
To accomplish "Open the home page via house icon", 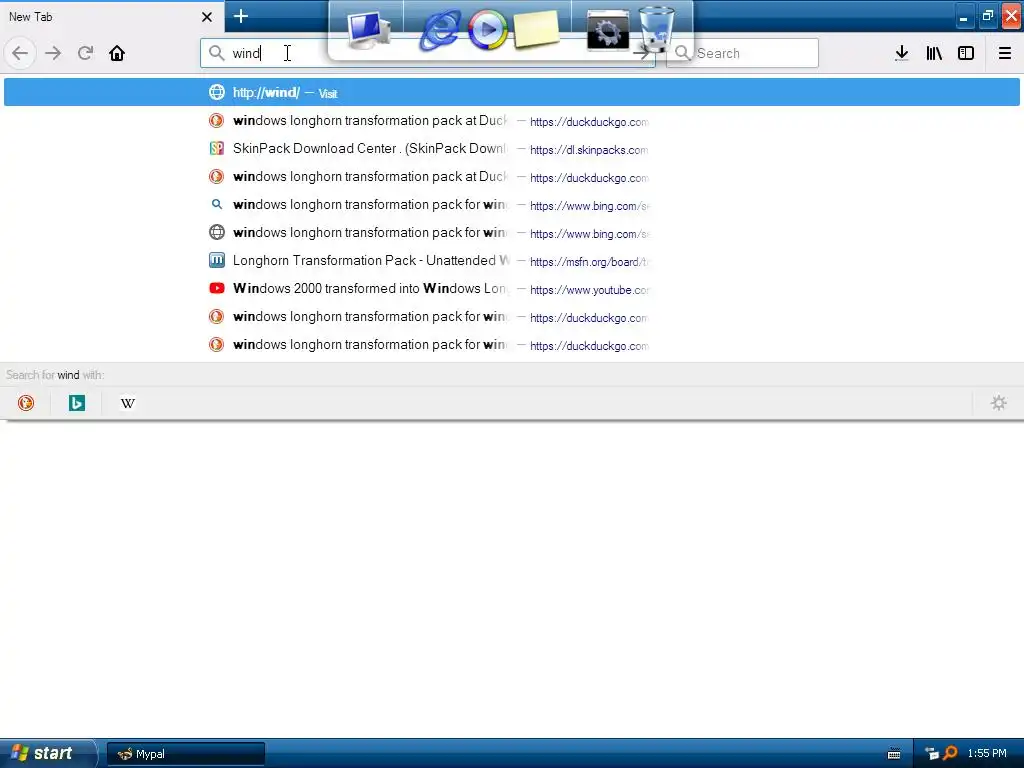I will tap(117, 53).
